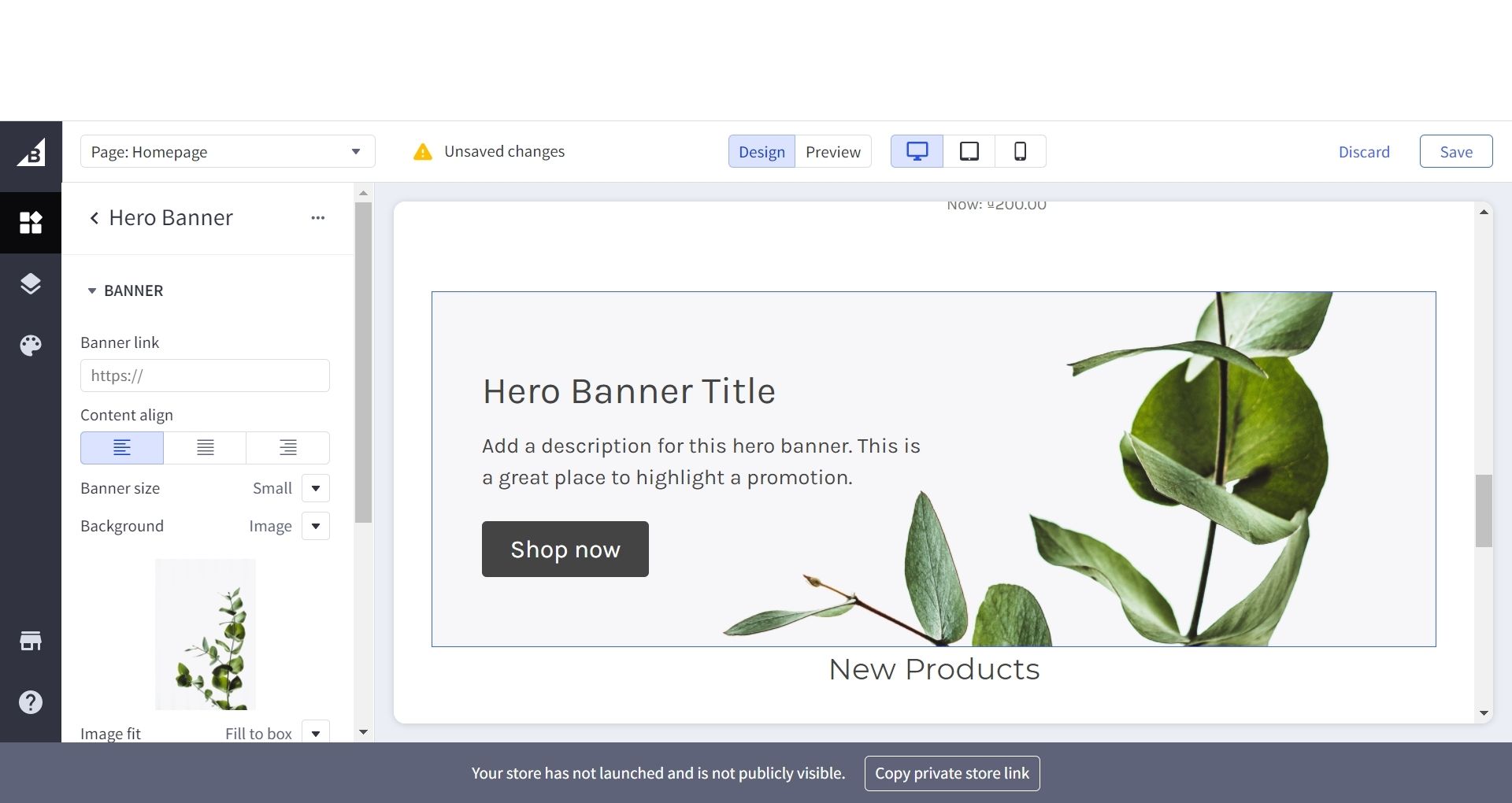The height and width of the screenshot is (803, 1512).
Task: Open the Banner size dropdown
Action: [x=315, y=488]
